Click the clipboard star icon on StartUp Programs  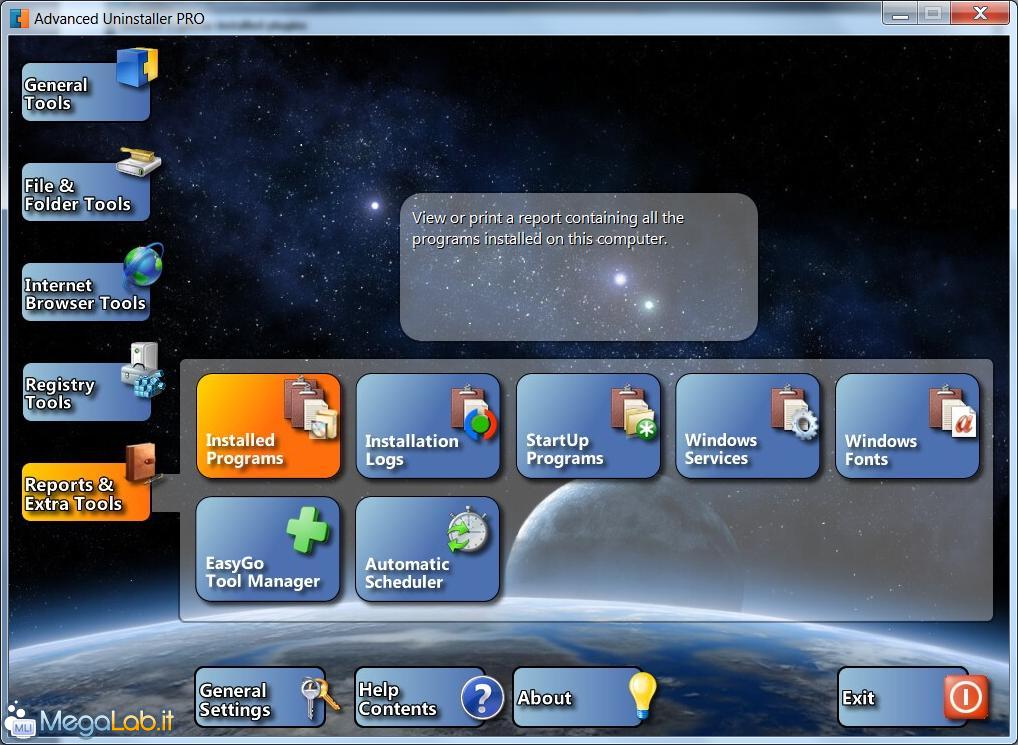(x=634, y=413)
